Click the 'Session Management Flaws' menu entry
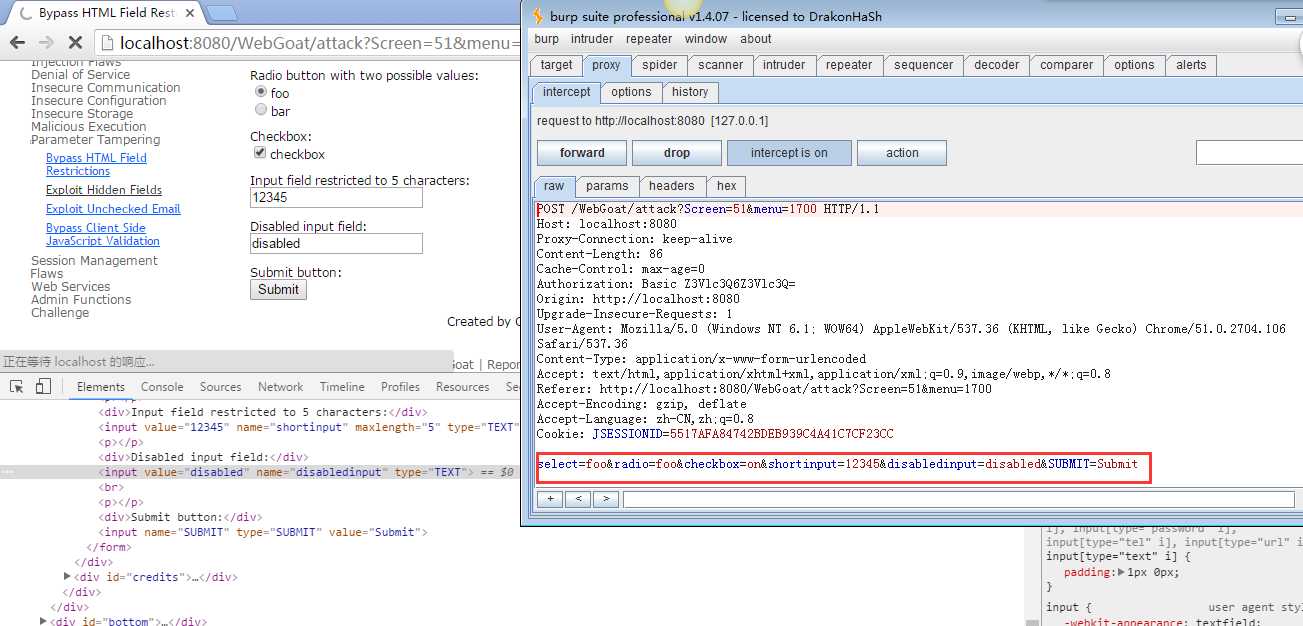 tap(94, 267)
